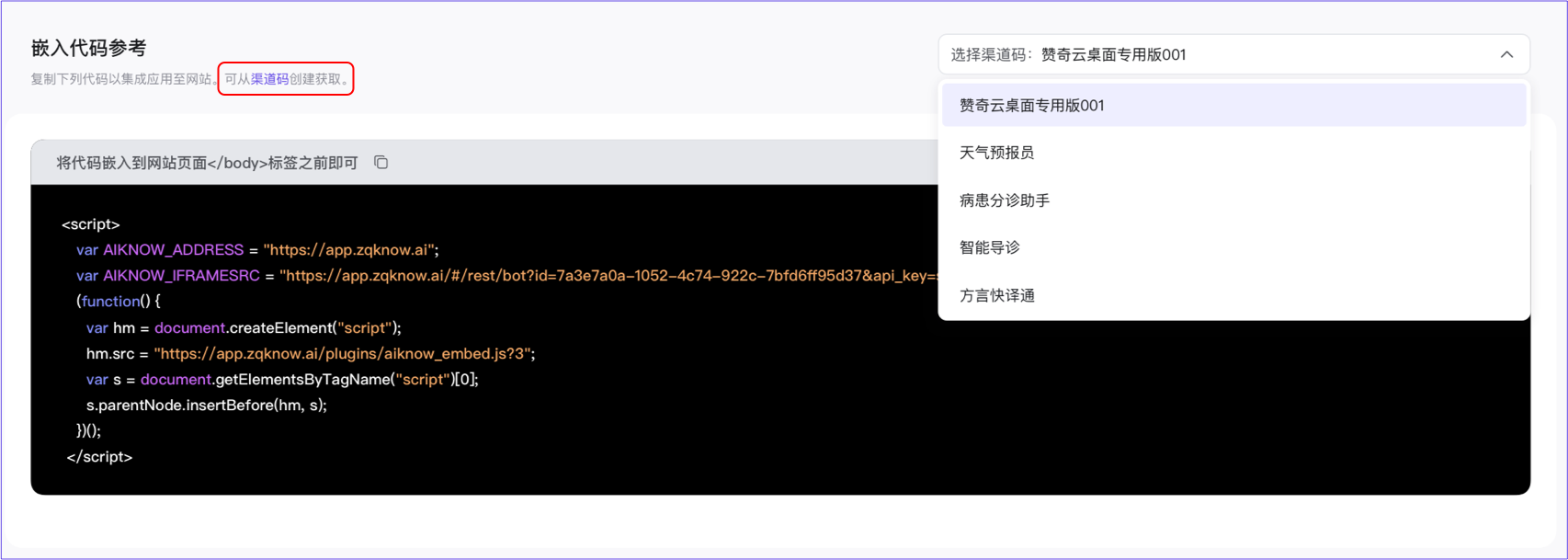Choose the 天气预报员 channel option
The image size is (1568, 560).
coord(996,153)
